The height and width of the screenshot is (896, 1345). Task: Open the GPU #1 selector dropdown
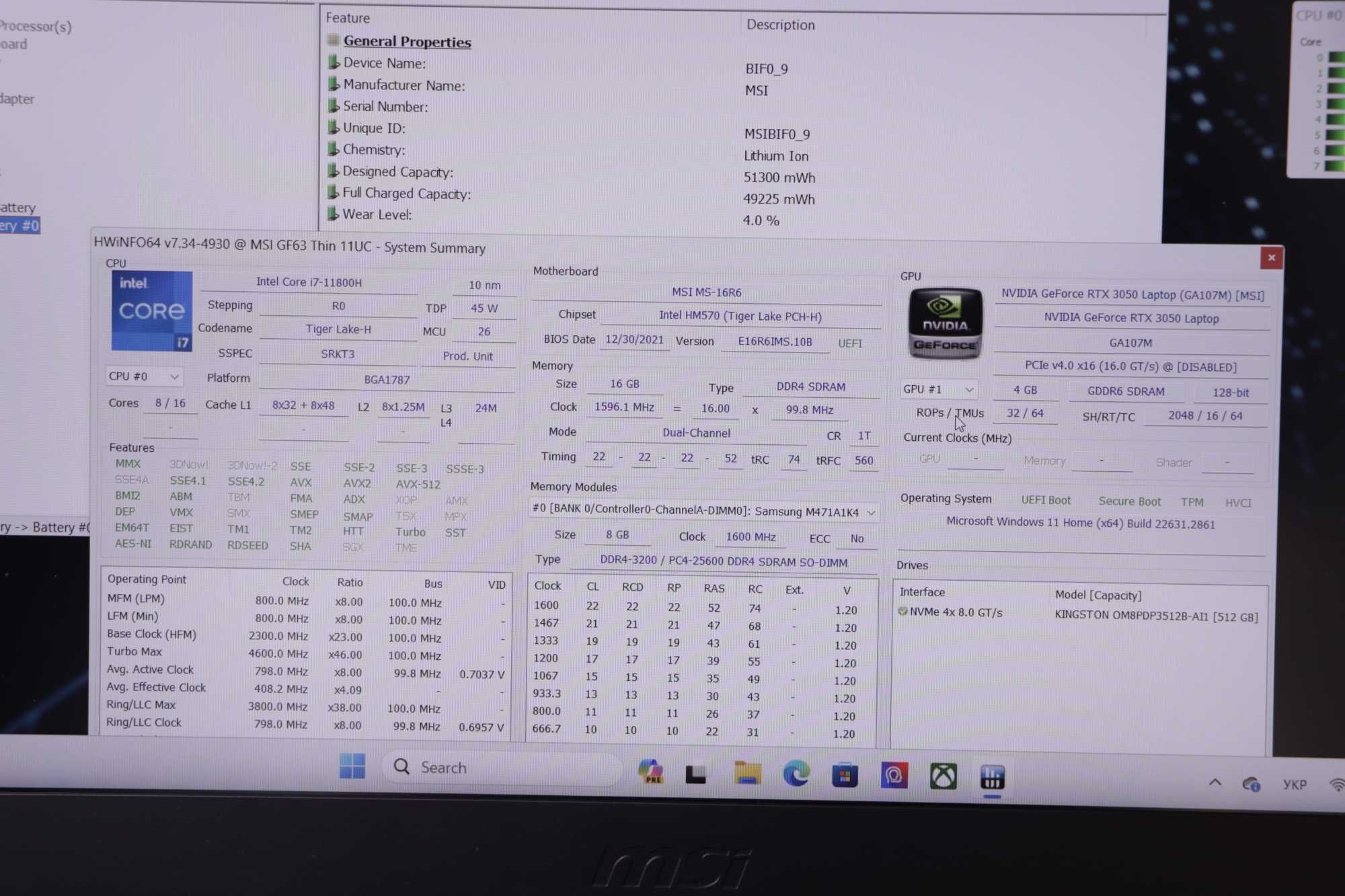(938, 389)
